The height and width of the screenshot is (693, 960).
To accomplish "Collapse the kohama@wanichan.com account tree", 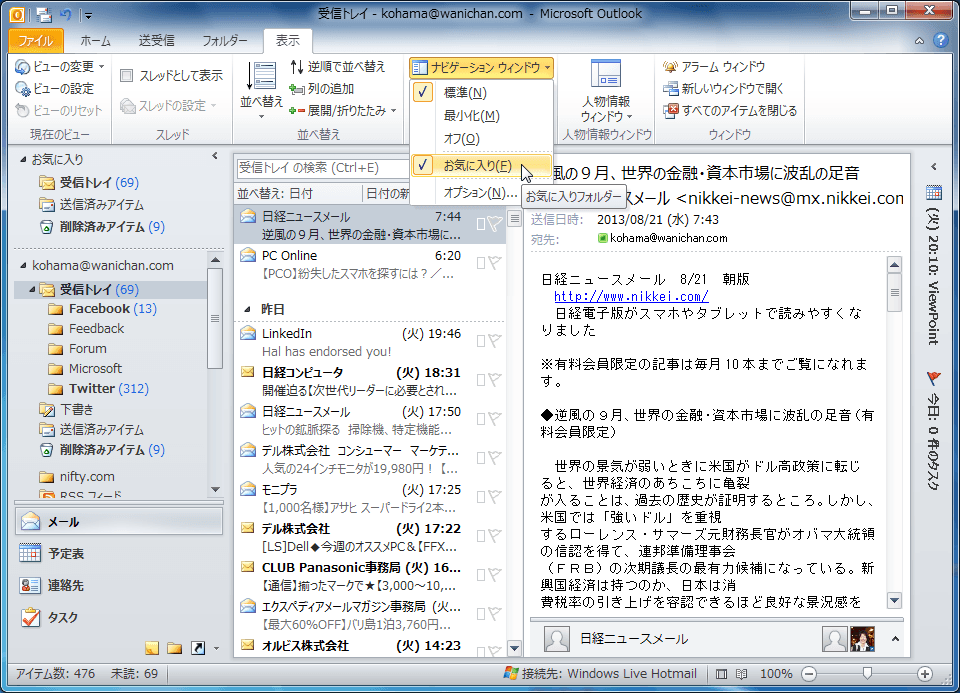I will tap(23, 266).
